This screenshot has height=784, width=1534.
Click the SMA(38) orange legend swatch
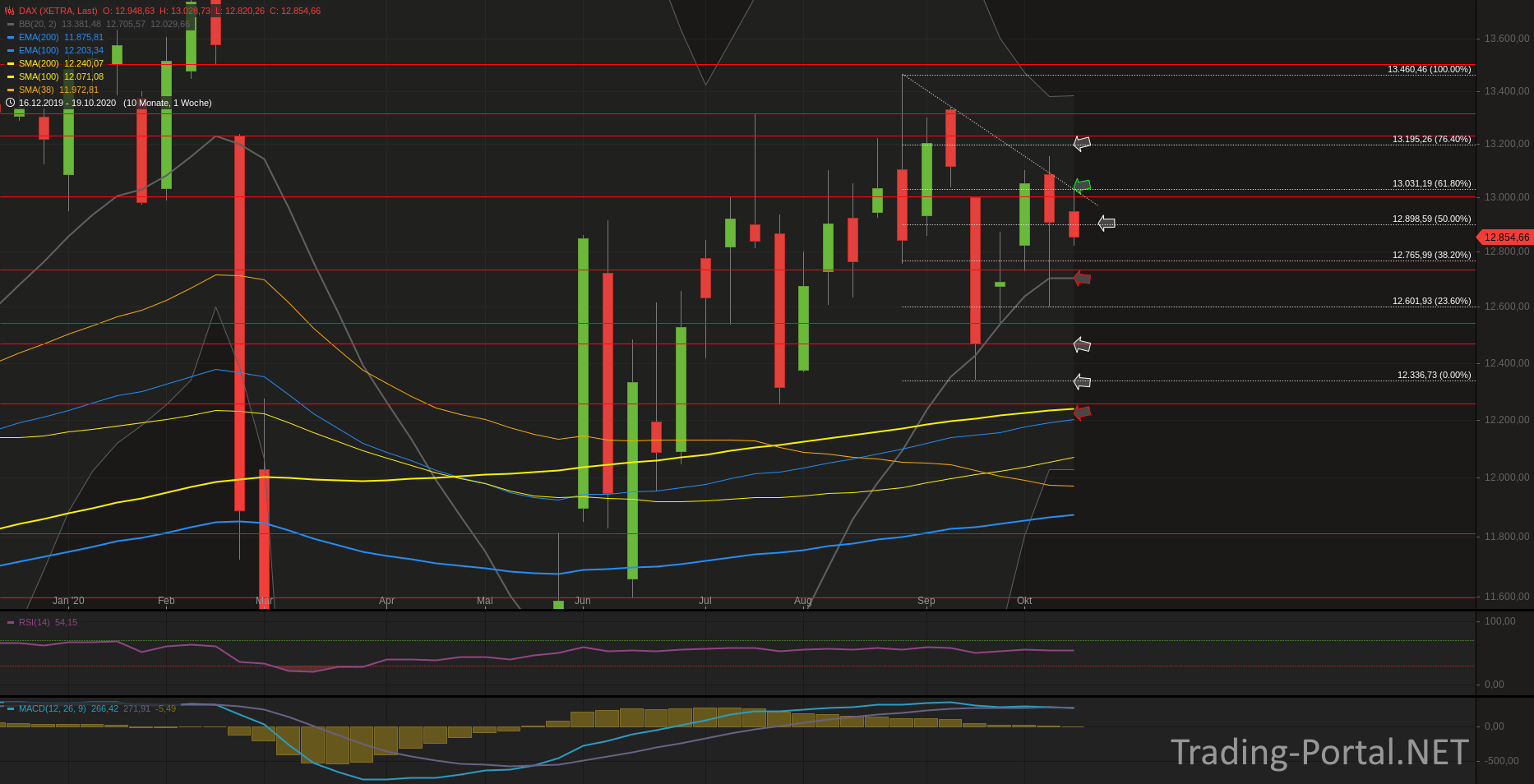point(11,90)
